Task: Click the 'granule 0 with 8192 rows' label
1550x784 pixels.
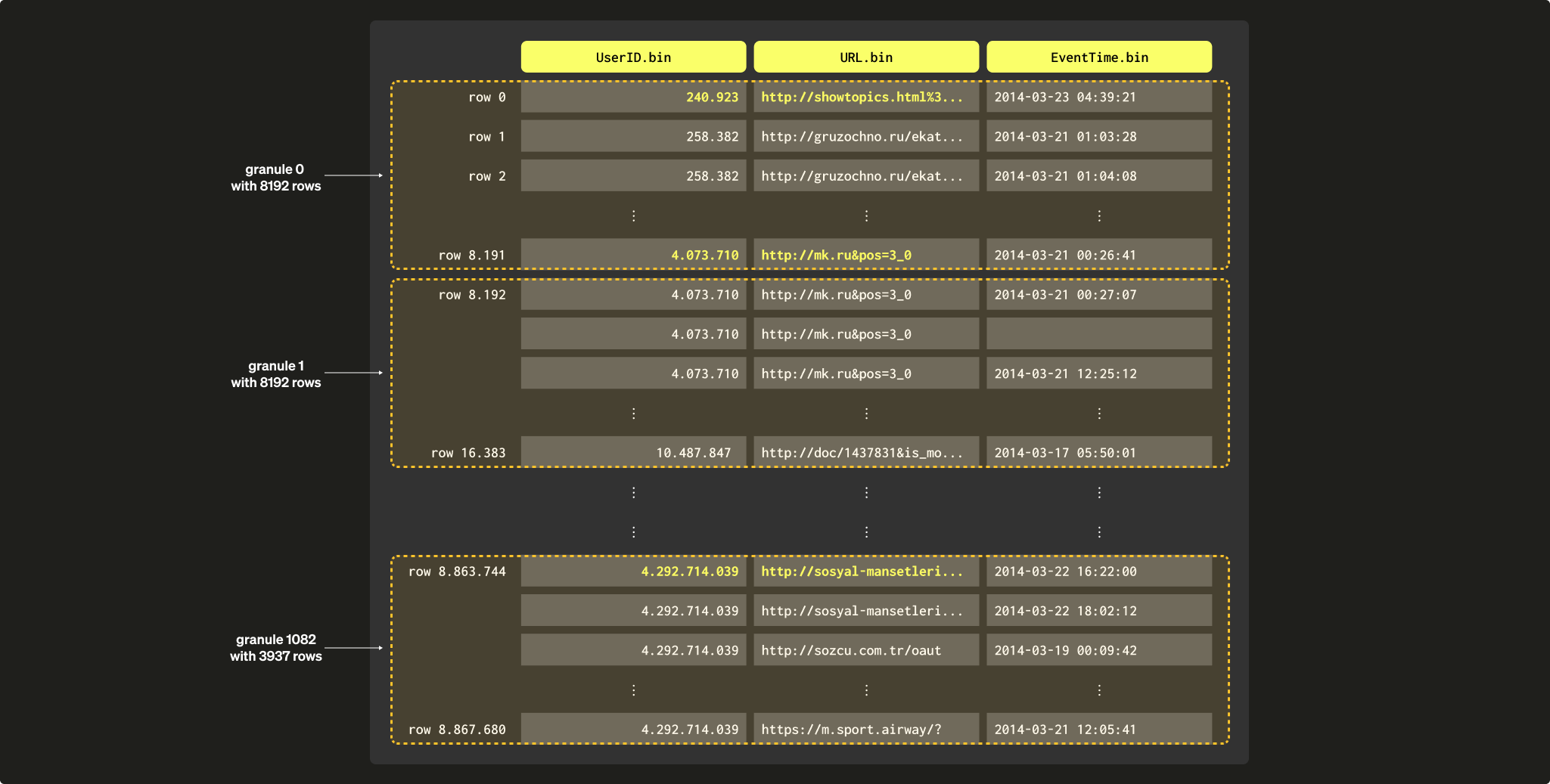Action: point(275,178)
